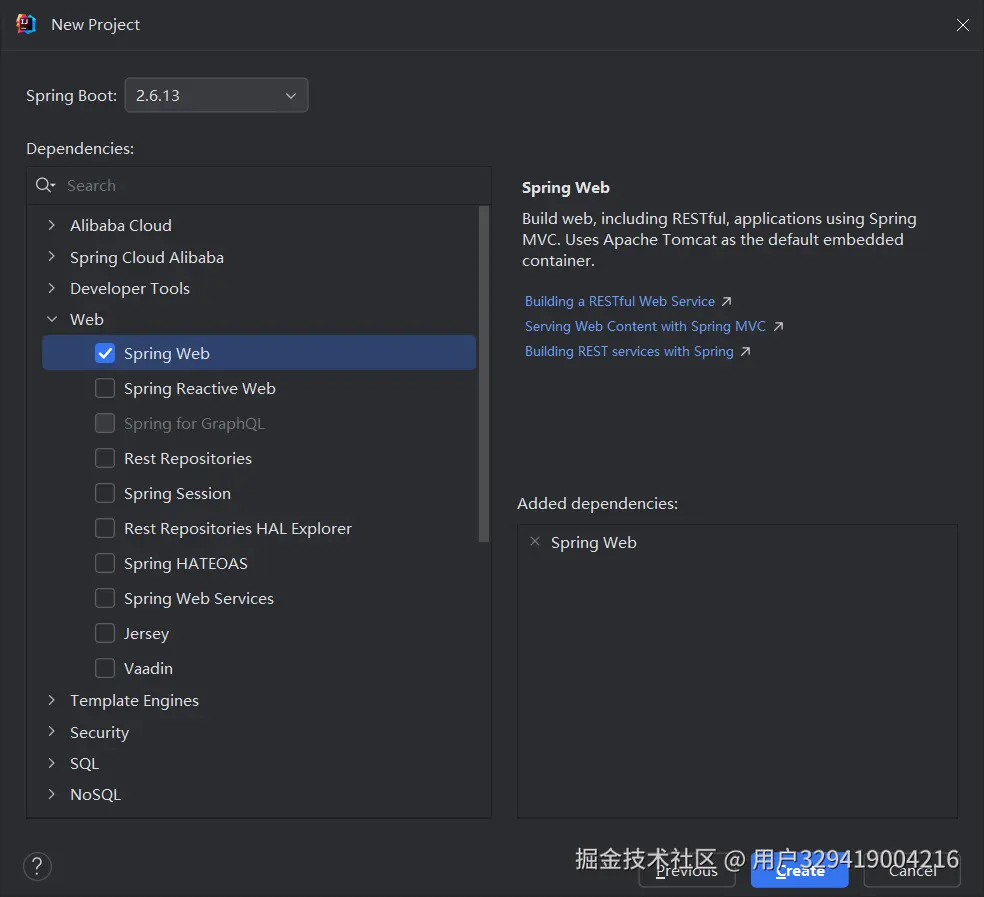Expand the Spring Cloud Alibaba category
984x897 pixels.
52,257
